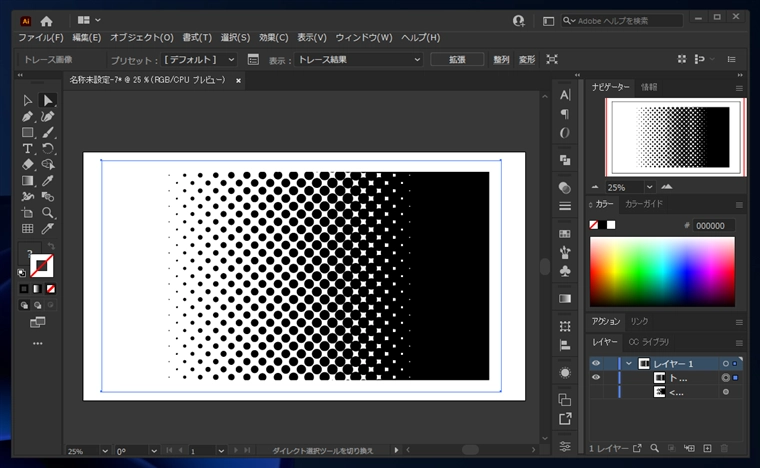Toggle visibility of the ト... sublayer

coord(596,377)
